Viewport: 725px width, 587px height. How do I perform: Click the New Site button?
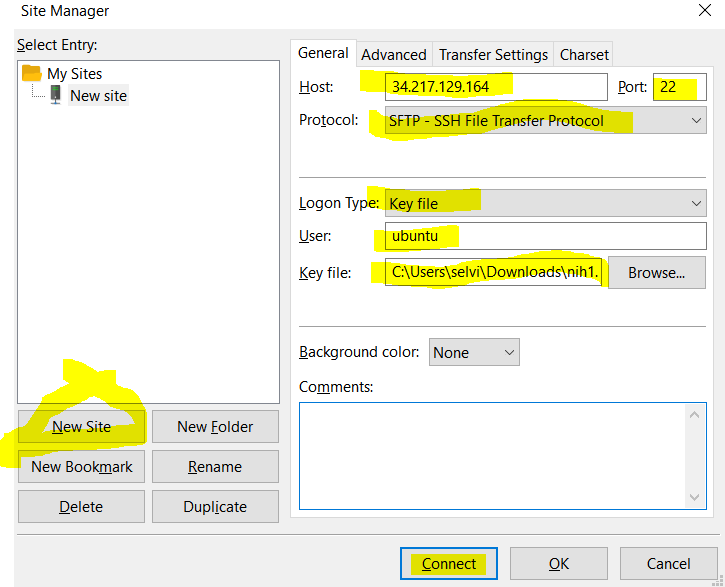[81, 427]
